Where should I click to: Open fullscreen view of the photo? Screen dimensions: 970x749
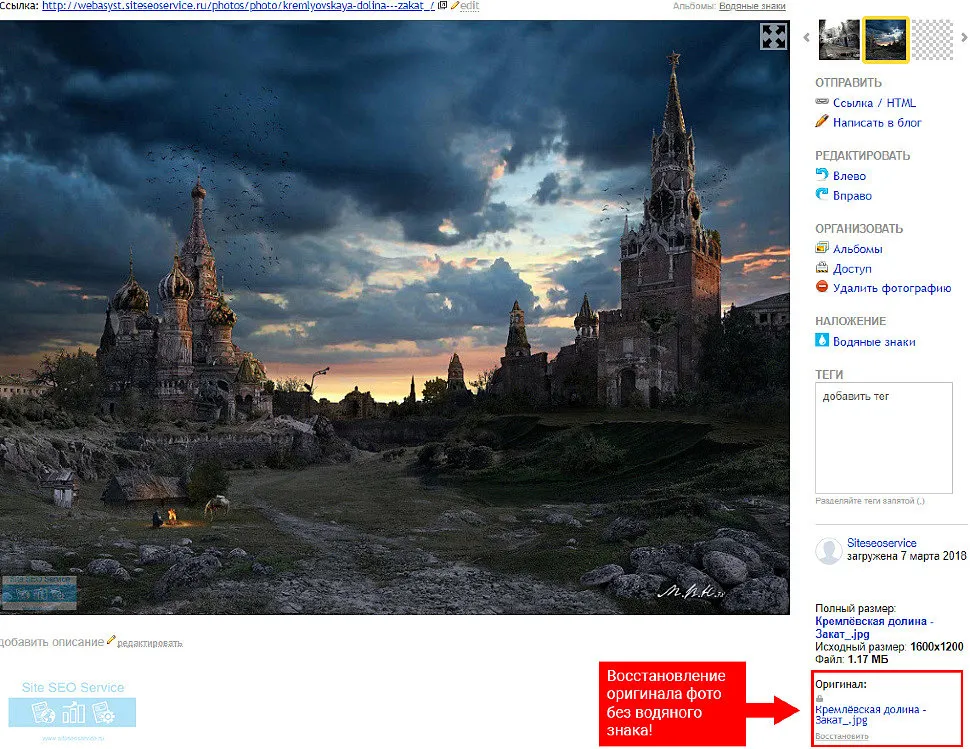point(773,36)
